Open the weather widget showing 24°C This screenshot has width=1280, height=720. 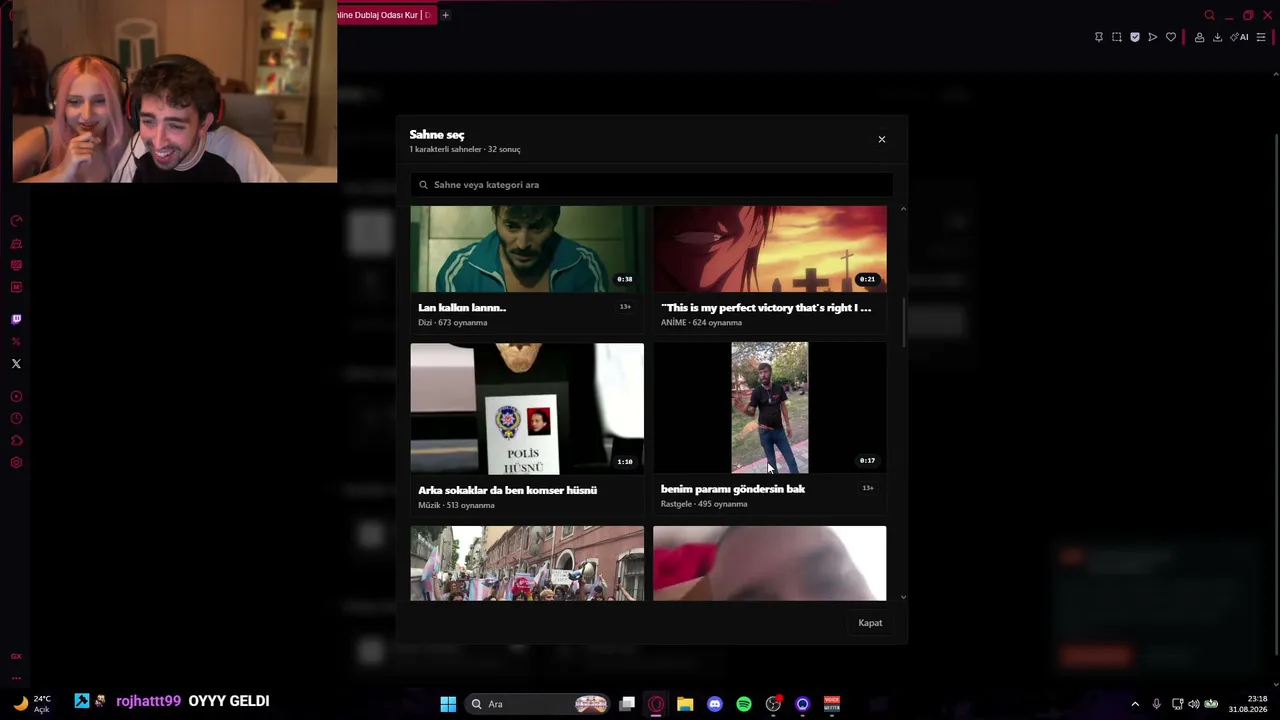coord(31,704)
